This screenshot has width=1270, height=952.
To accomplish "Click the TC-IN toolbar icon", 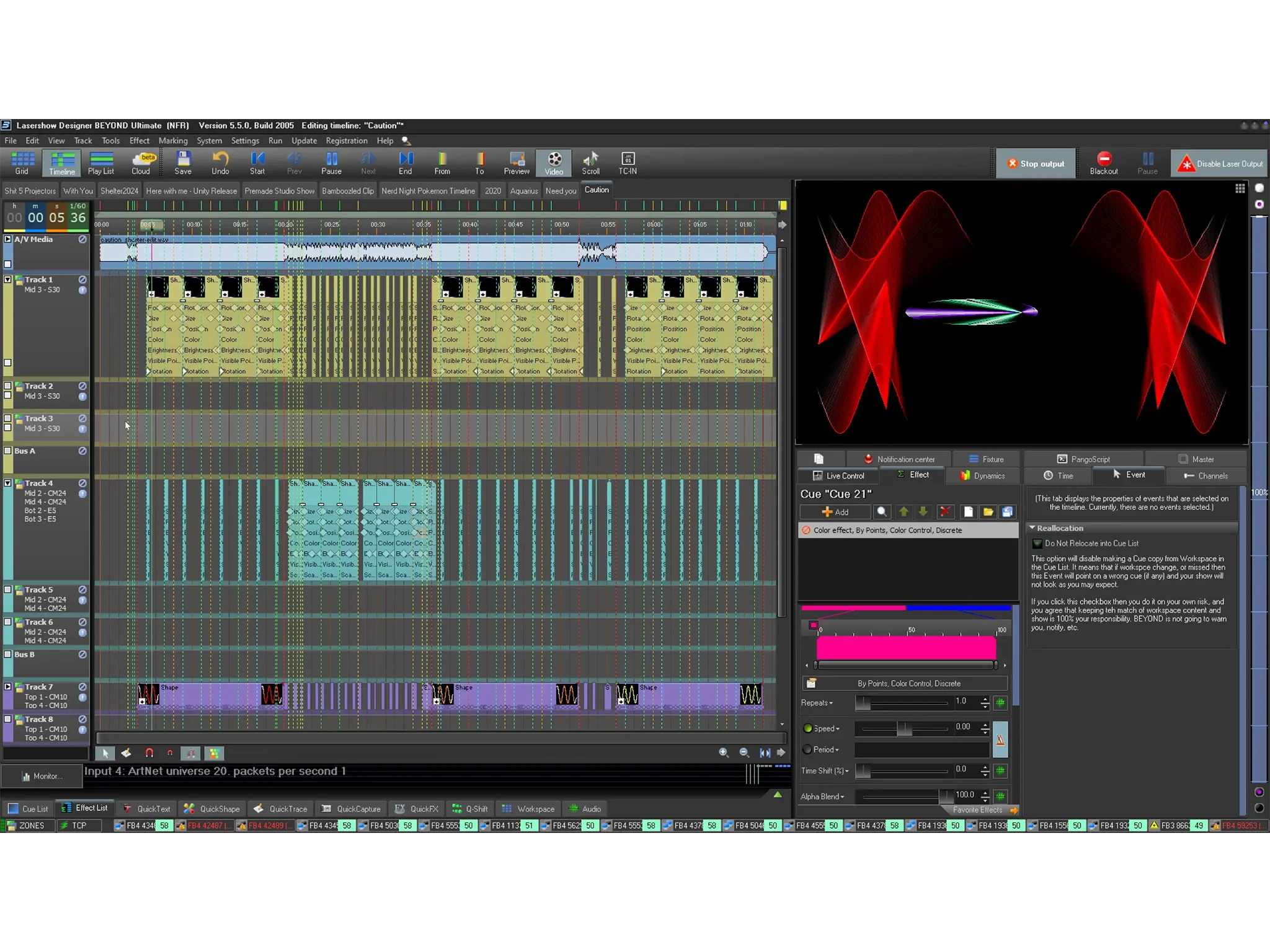I will (627, 163).
